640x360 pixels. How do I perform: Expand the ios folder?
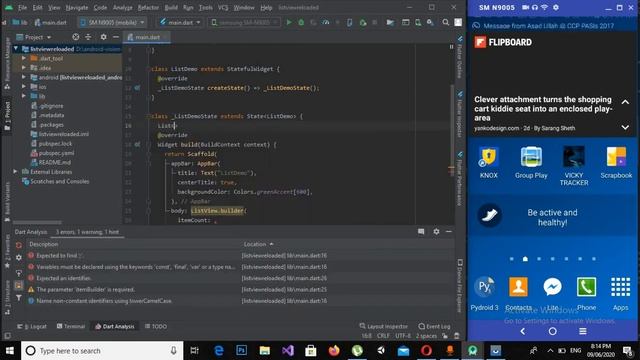point(24,87)
